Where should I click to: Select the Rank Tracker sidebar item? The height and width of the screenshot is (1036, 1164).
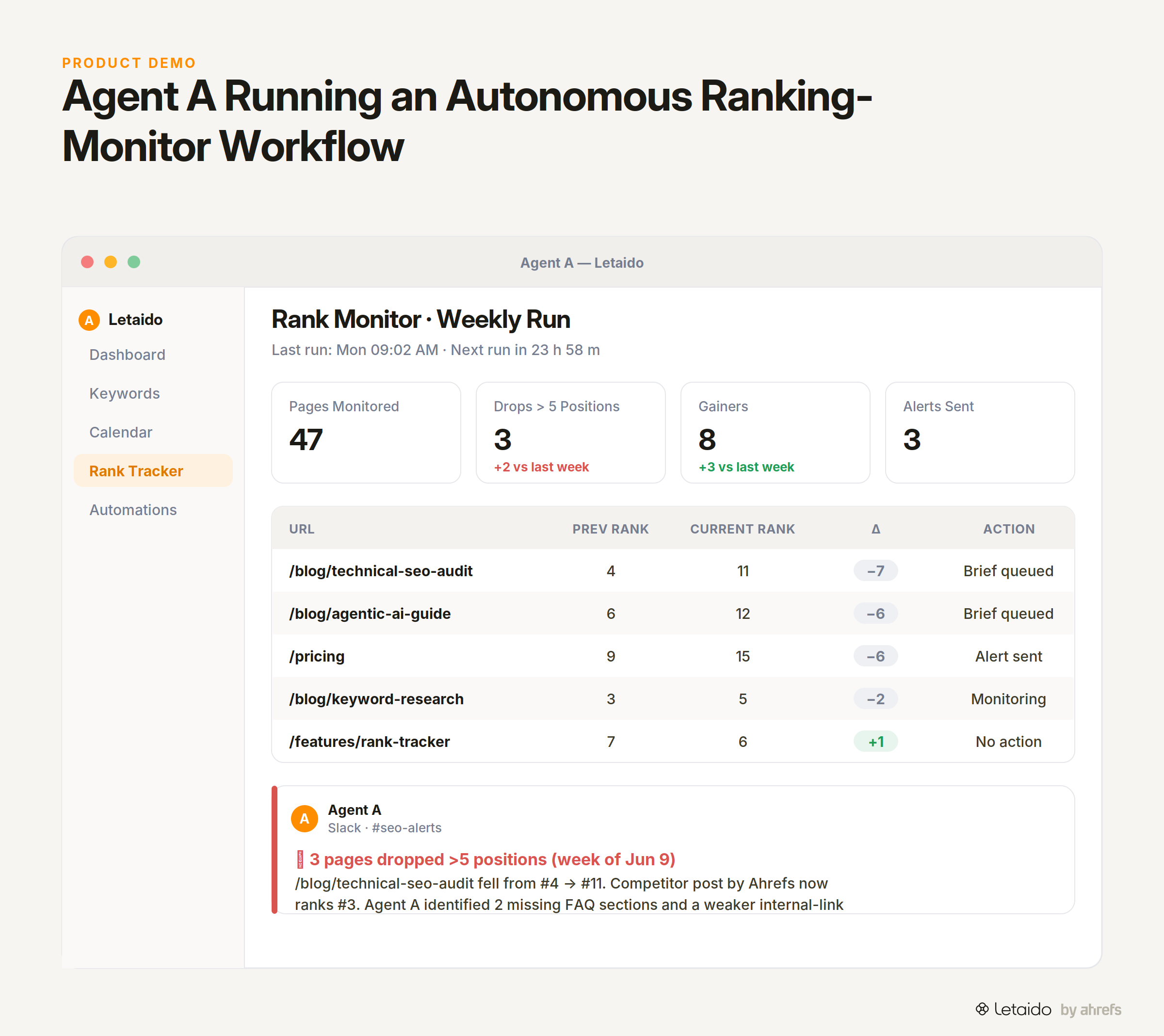click(x=153, y=471)
